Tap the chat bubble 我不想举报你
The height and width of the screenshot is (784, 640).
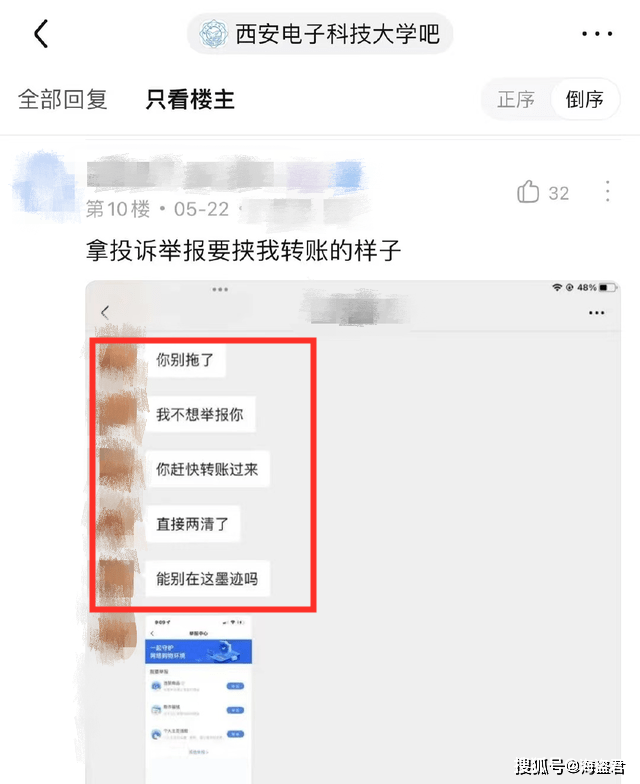click(x=200, y=414)
